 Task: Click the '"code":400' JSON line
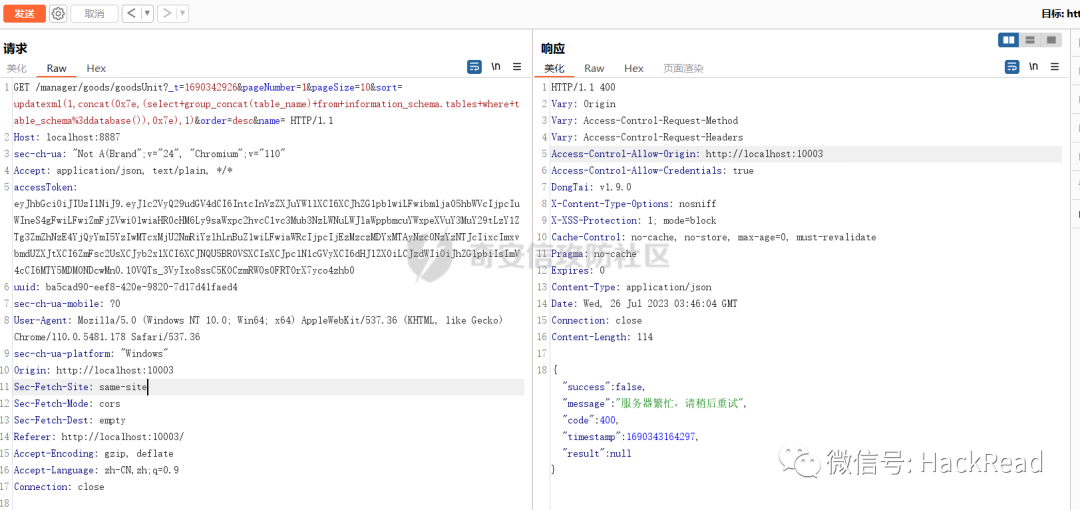tap(591, 420)
